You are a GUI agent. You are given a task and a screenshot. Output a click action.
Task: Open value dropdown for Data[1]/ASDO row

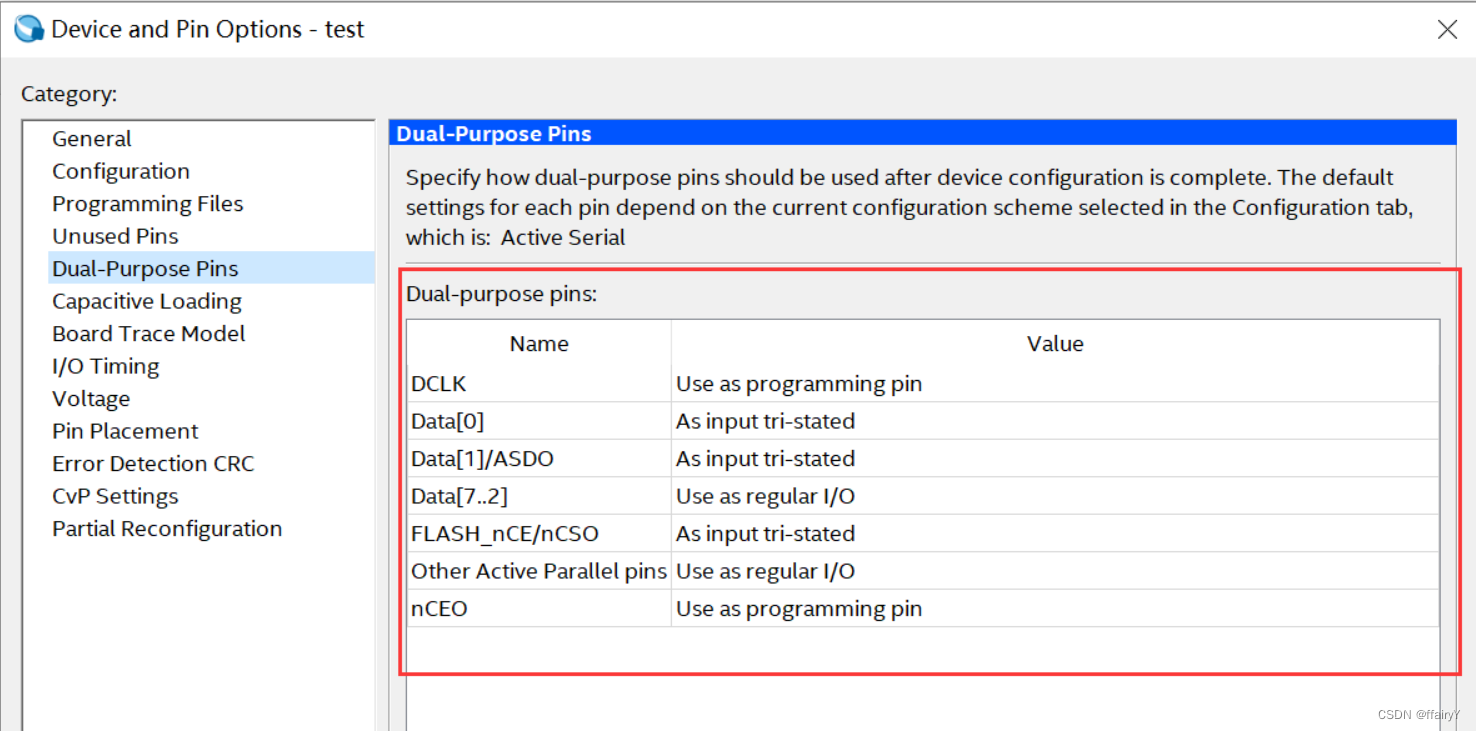pos(1055,459)
